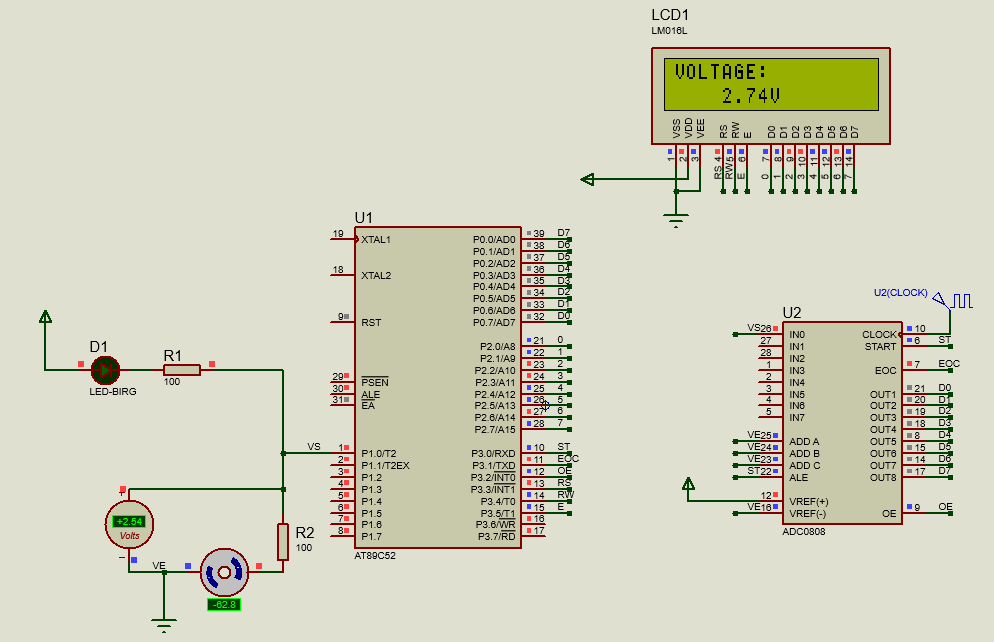
Task: Click the P3.6/WR pin label
Action: click(x=495, y=525)
